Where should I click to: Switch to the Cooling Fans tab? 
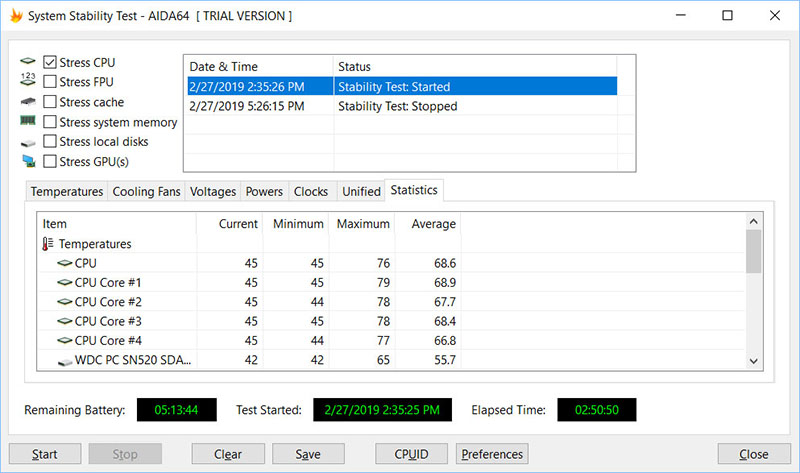pyautogui.click(x=146, y=191)
